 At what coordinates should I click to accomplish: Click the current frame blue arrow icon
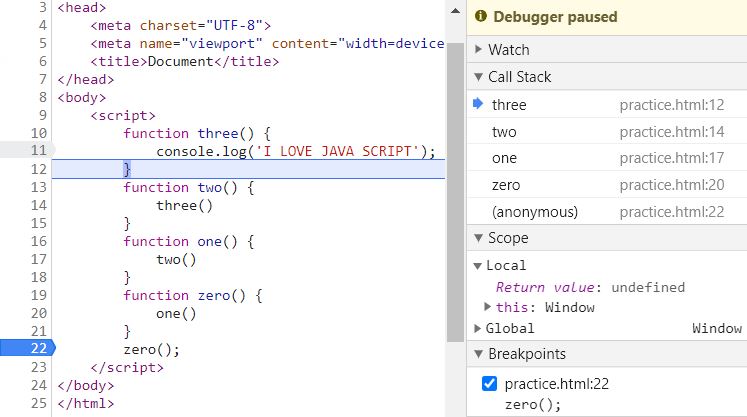[x=478, y=103]
